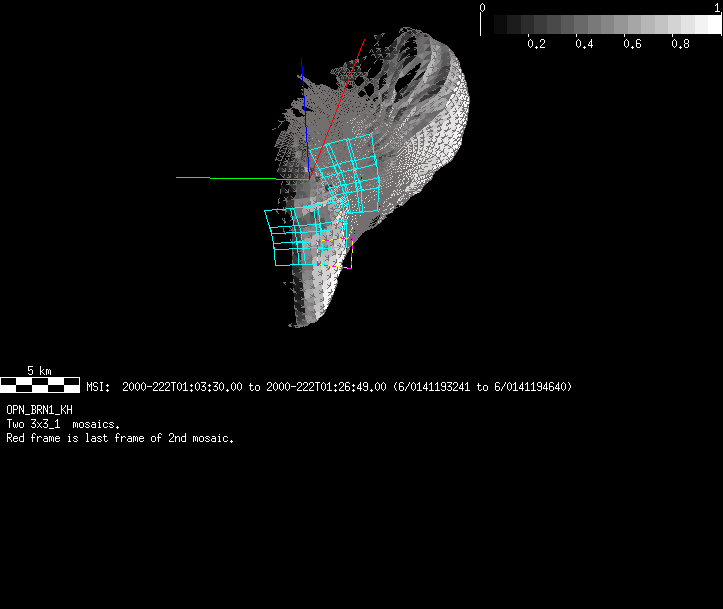
Task: Click the 'Red frame is last frame' note
Action: tap(120, 438)
